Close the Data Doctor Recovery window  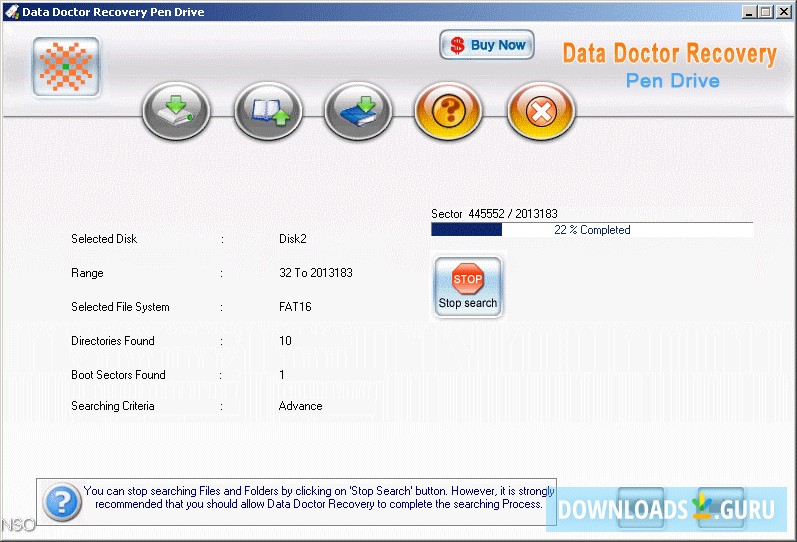click(783, 12)
